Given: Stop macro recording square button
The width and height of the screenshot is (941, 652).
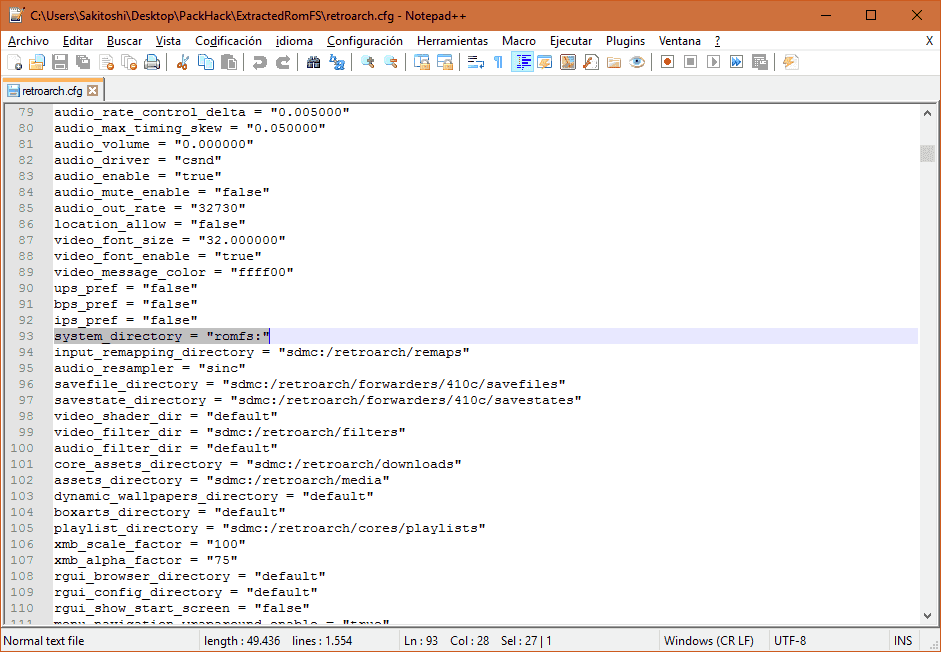Looking at the screenshot, I should tap(691, 62).
